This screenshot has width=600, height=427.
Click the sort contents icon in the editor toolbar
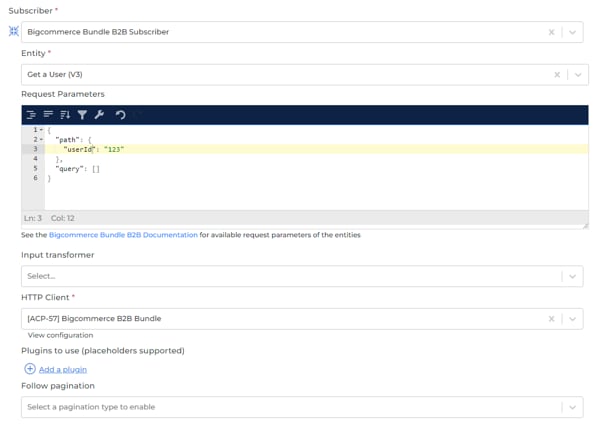point(65,114)
